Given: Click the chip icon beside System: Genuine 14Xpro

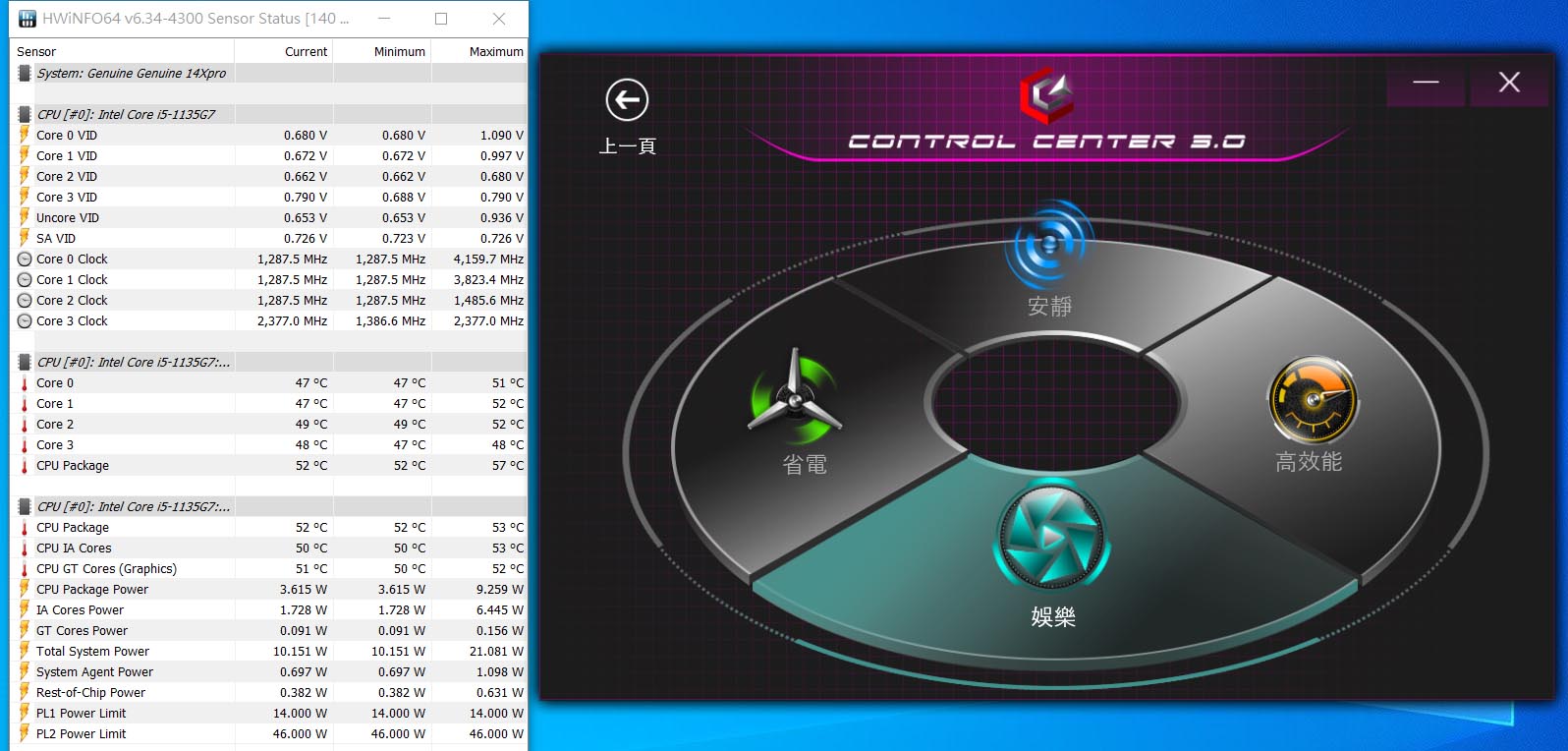Looking at the screenshot, I should coord(25,73).
